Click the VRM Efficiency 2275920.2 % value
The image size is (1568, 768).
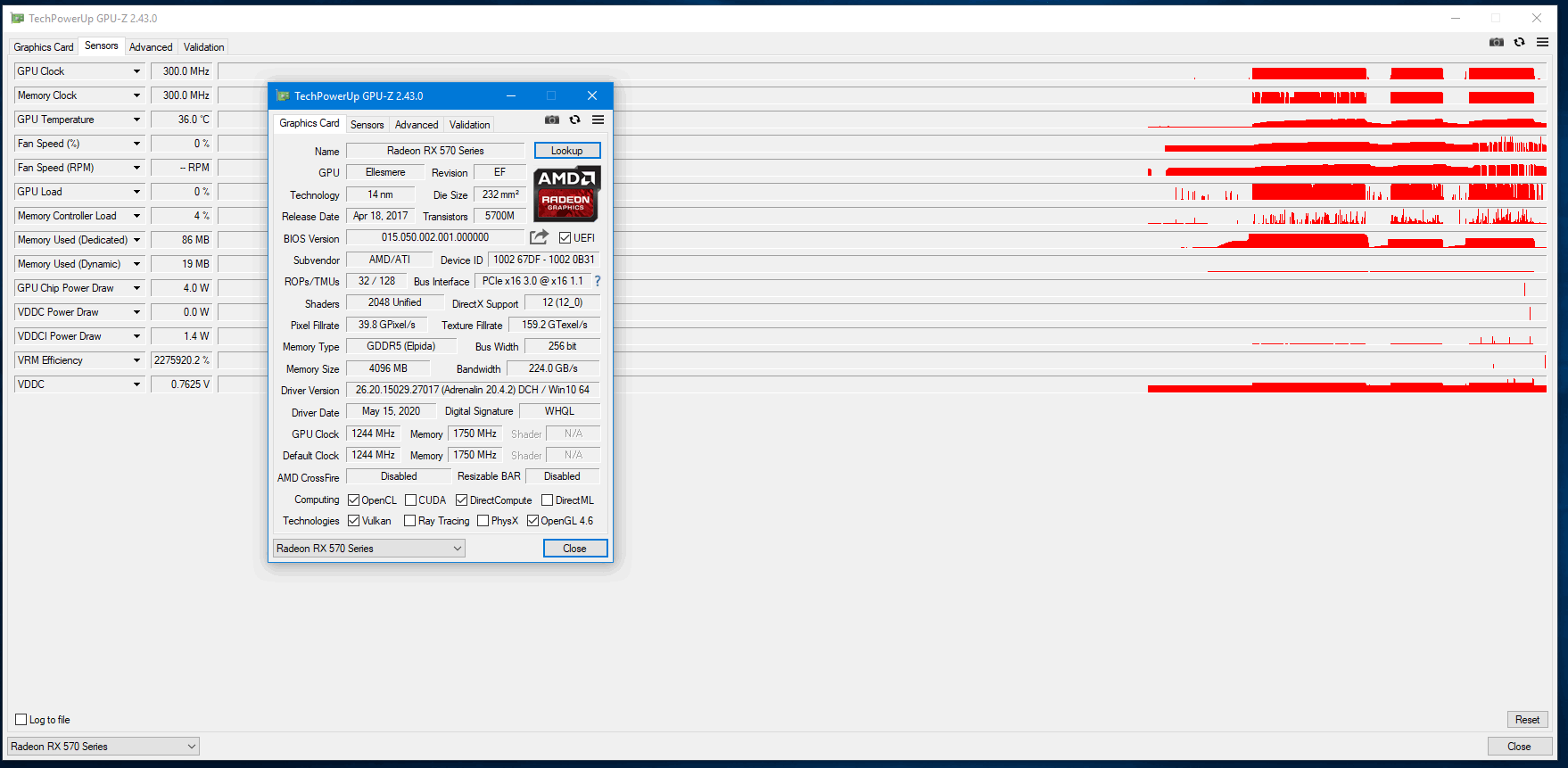coord(182,360)
